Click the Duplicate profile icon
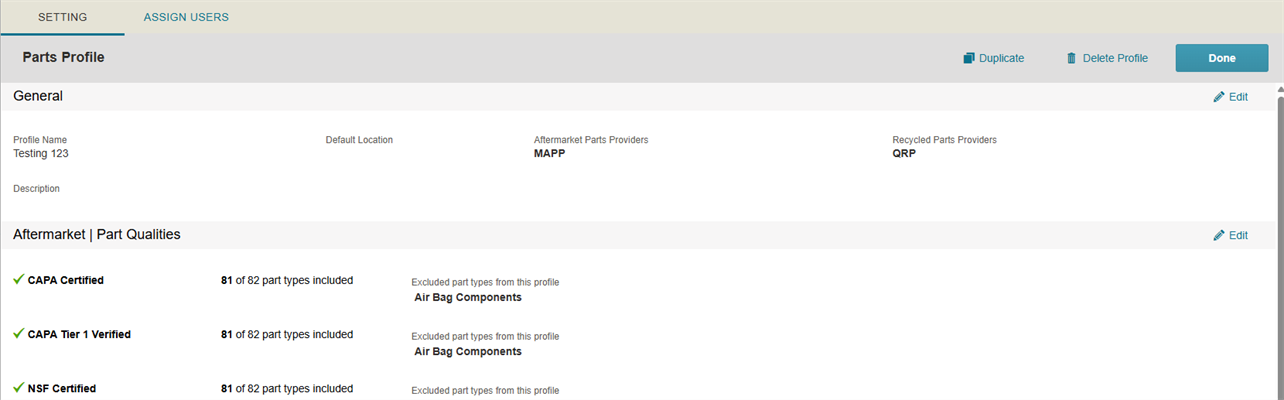This screenshot has height=400, width=1284. click(968, 58)
